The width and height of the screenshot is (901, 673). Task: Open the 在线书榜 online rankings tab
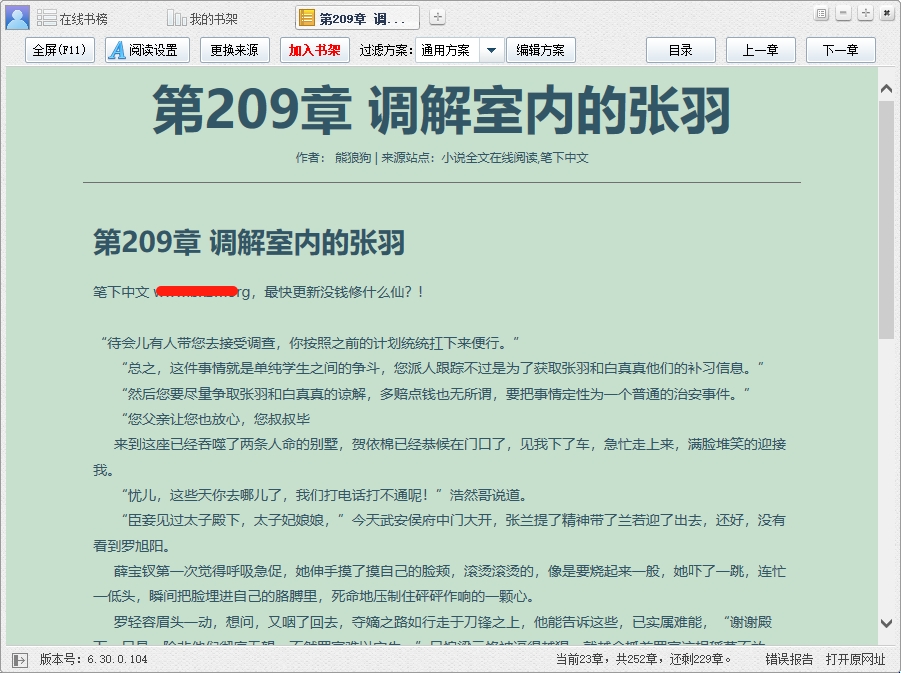[73, 19]
